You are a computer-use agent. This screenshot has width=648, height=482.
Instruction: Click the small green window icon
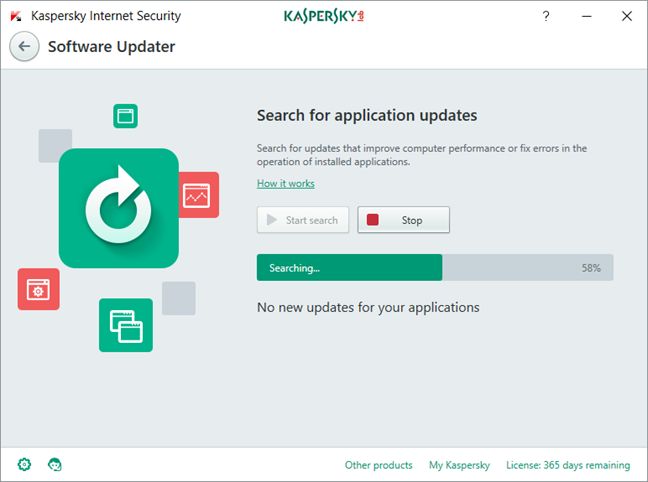(126, 116)
